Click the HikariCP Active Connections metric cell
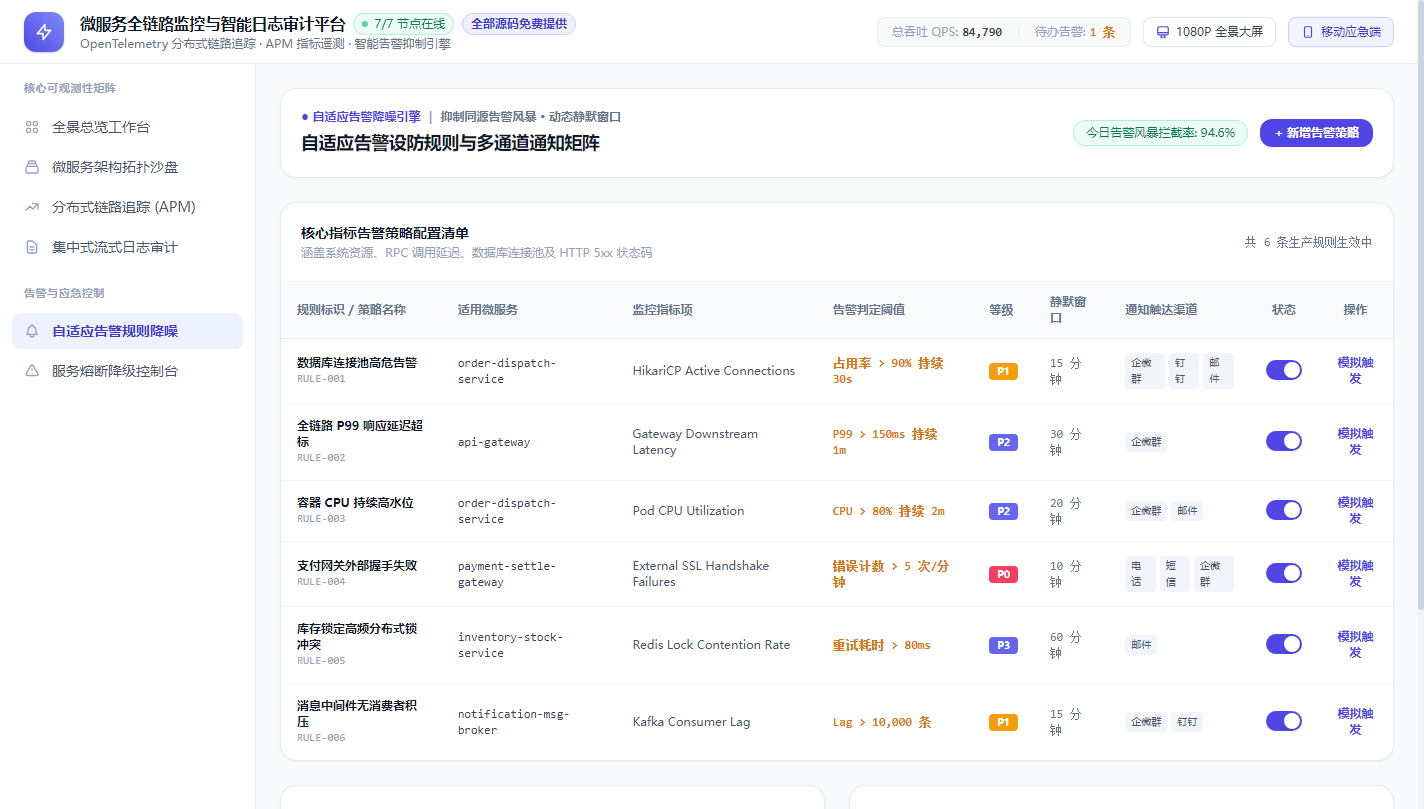 pyautogui.click(x=714, y=371)
